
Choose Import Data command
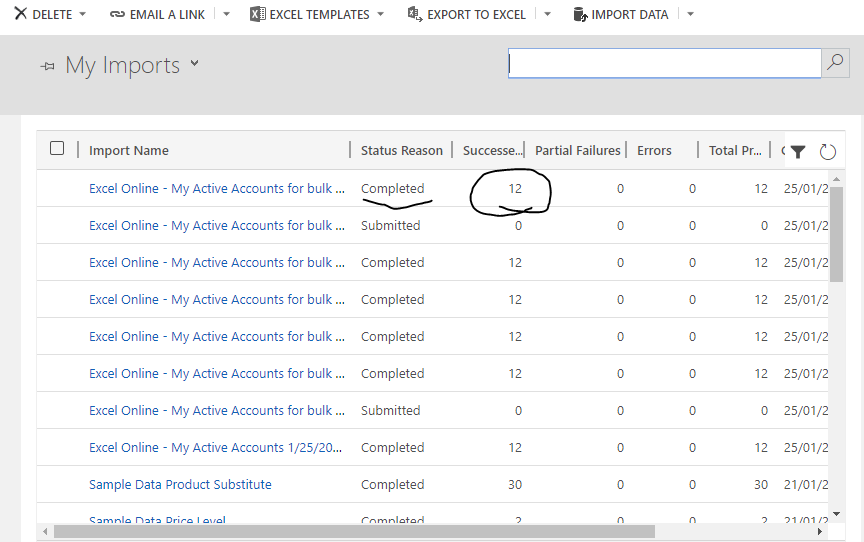[629, 14]
